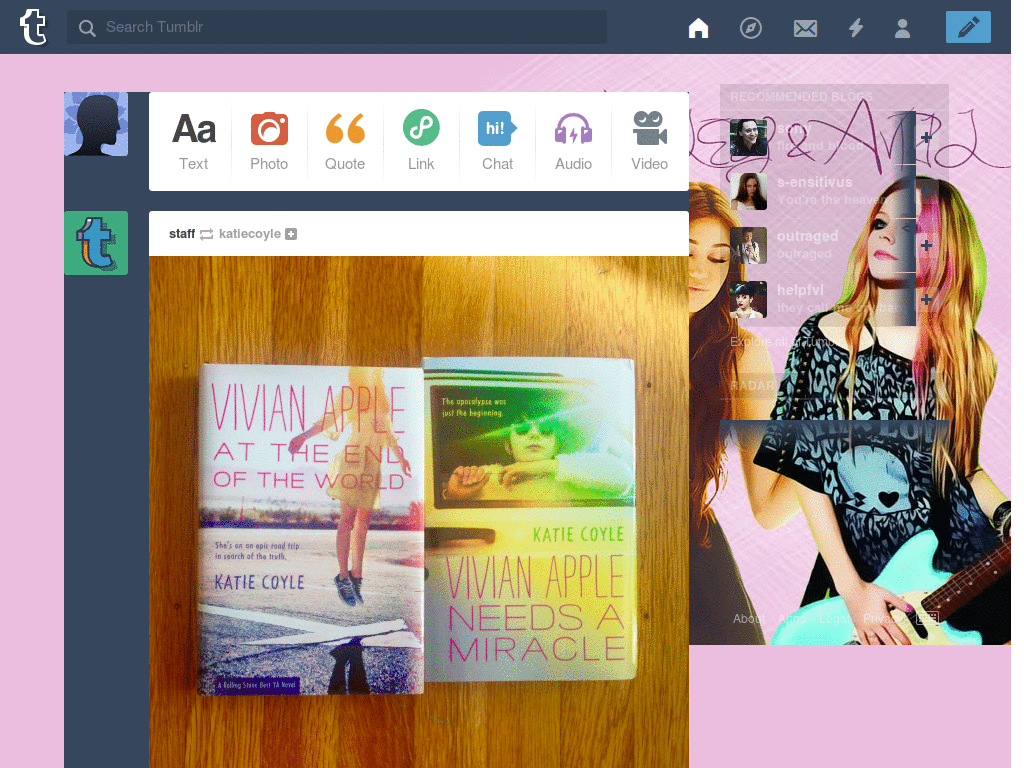Start a Photo post

pyautogui.click(x=269, y=140)
